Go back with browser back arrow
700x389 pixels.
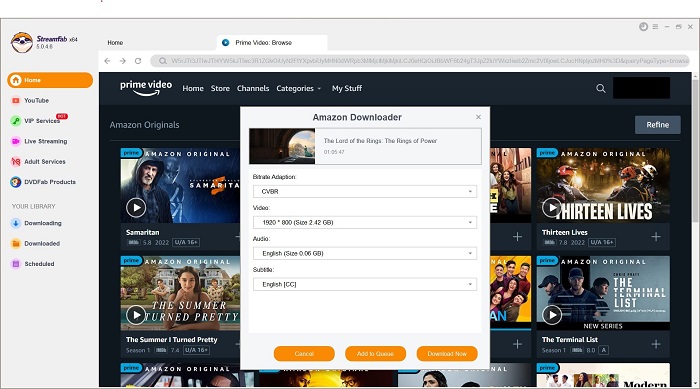point(107,61)
